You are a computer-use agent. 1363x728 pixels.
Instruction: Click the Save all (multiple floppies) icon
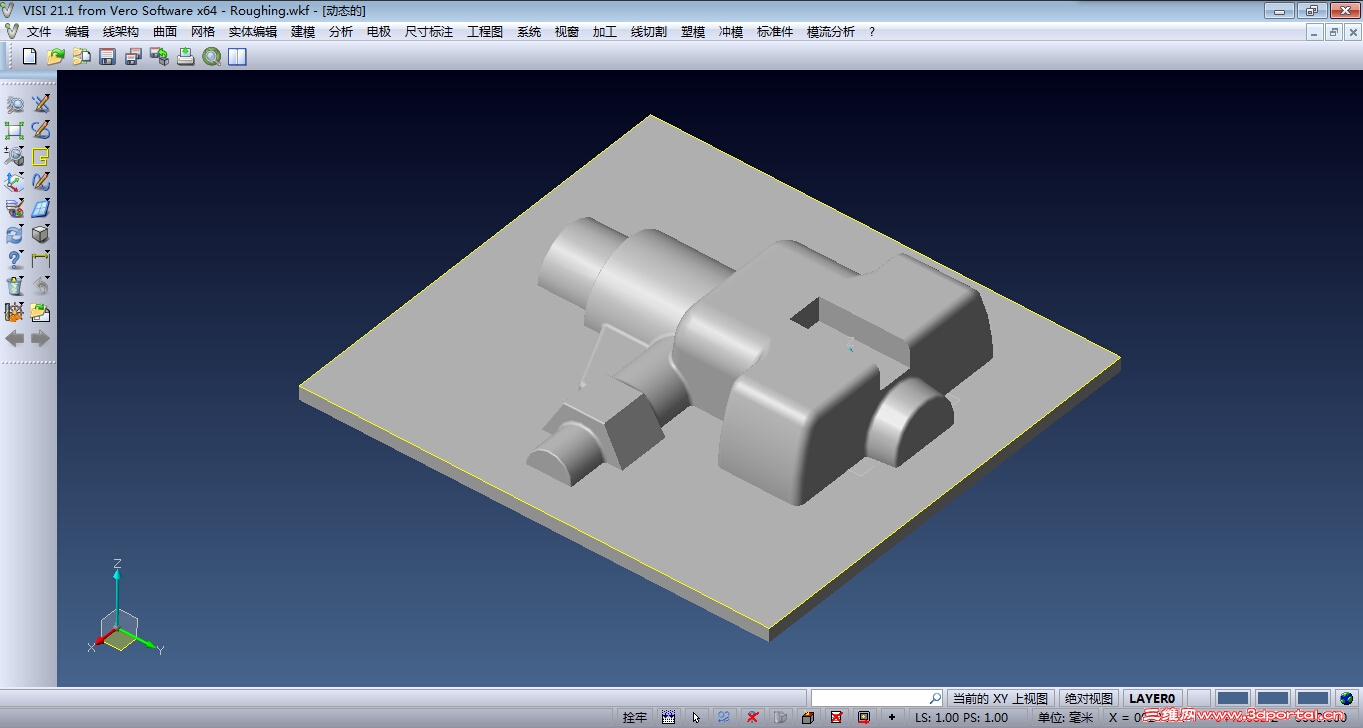click(x=133, y=57)
